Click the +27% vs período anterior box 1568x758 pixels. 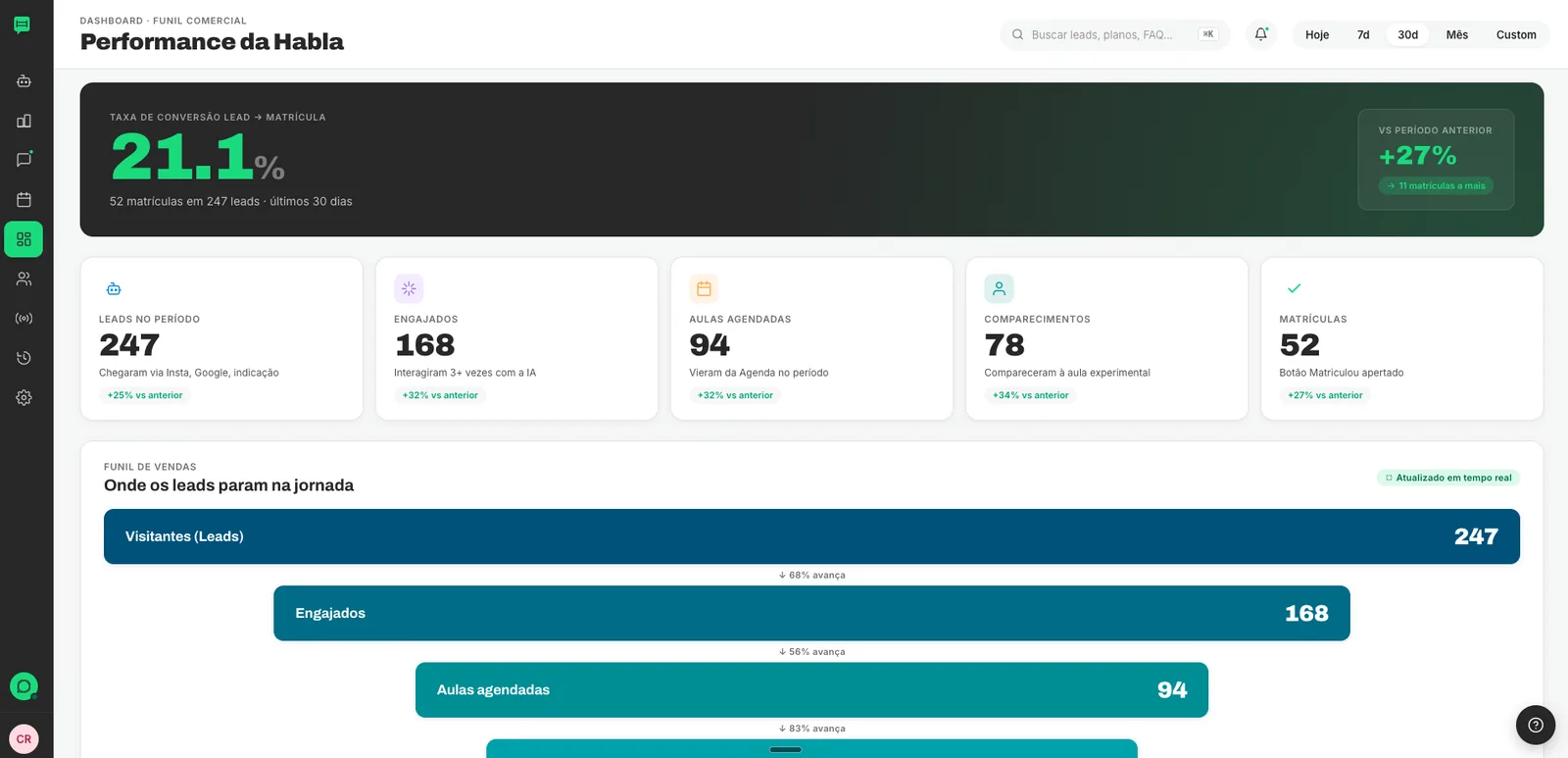1436,159
